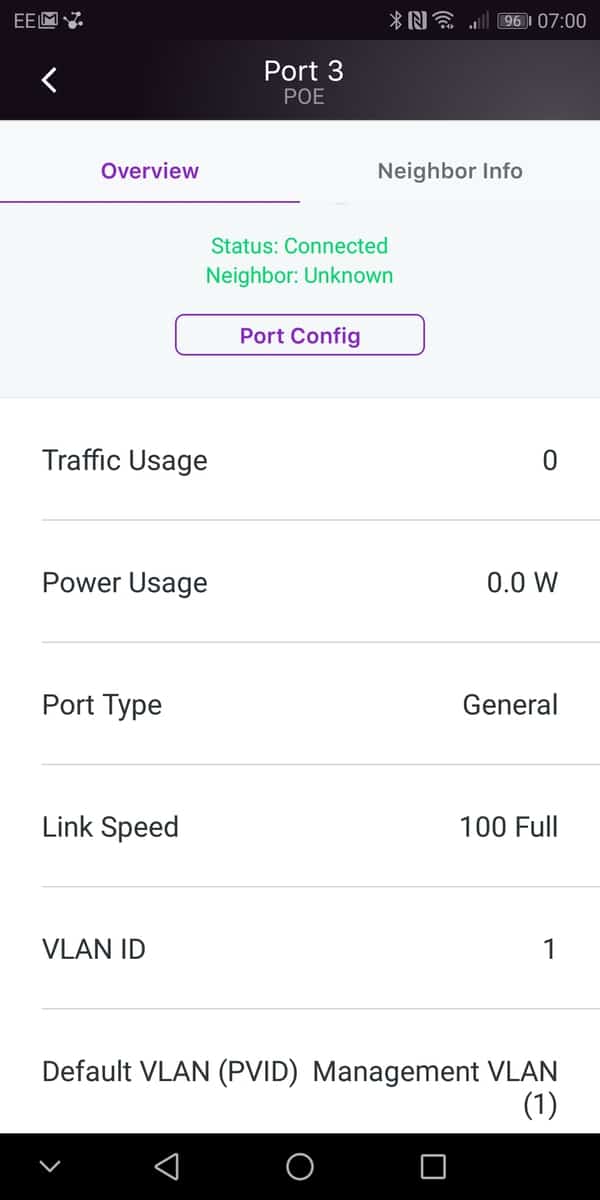Tap the Bluetooth status bar icon
The height and width of the screenshot is (1200, 600).
[395, 20]
